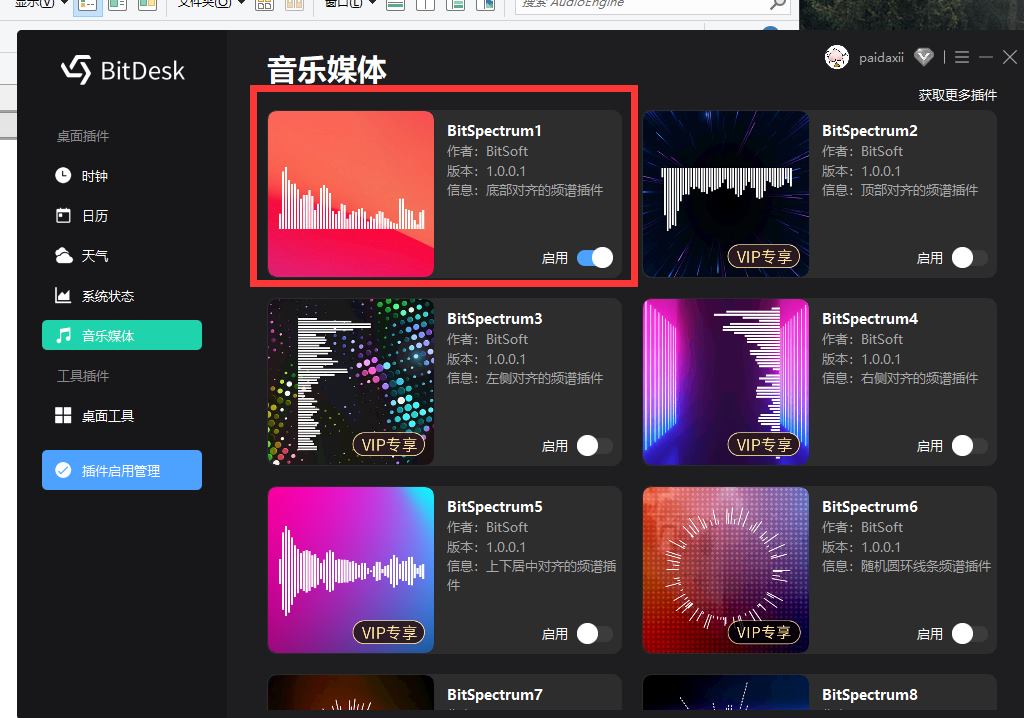Click the VIP diamond icon beside username
Viewport: 1024px width, 718px height.
click(x=925, y=58)
